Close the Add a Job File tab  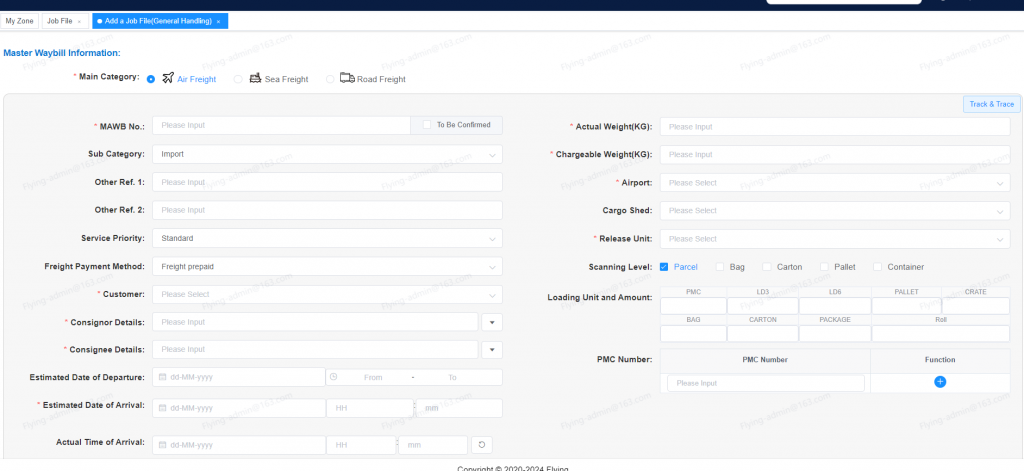[218, 21]
